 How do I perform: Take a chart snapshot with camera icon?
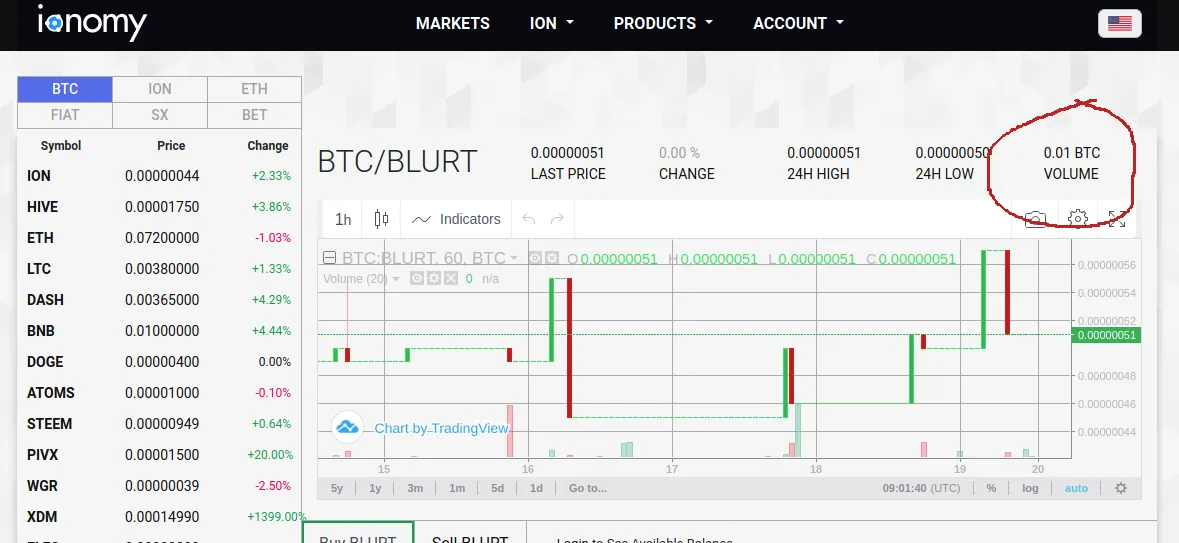1035,220
